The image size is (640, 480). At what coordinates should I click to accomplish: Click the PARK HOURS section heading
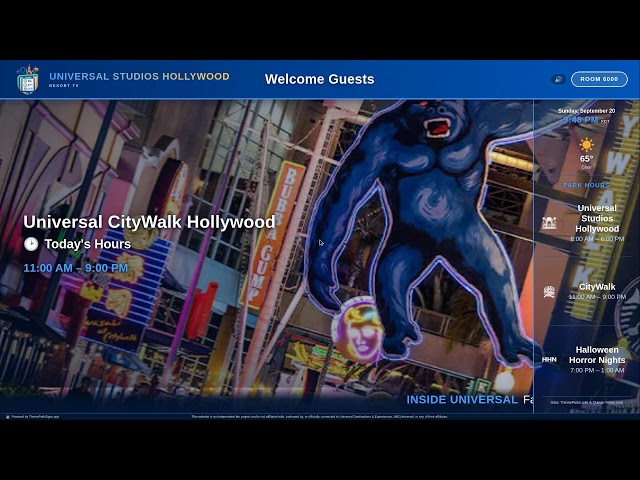click(586, 185)
